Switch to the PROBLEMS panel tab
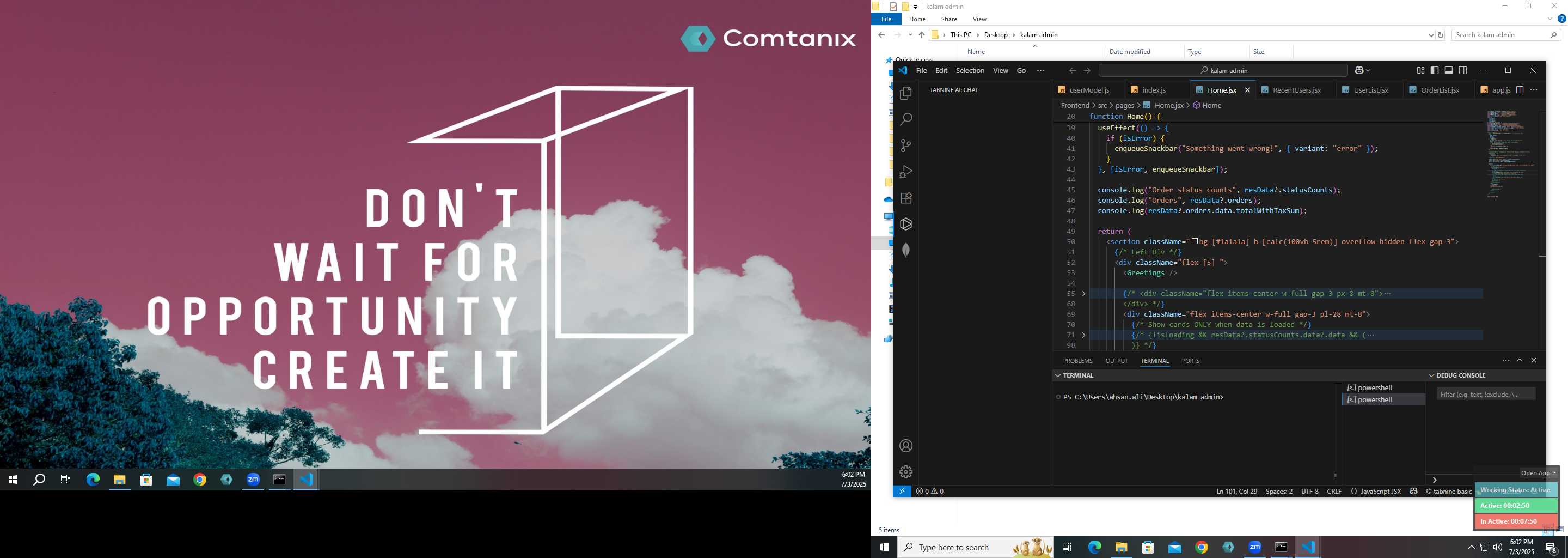The image size is (1568, 558). point(1077,361)
